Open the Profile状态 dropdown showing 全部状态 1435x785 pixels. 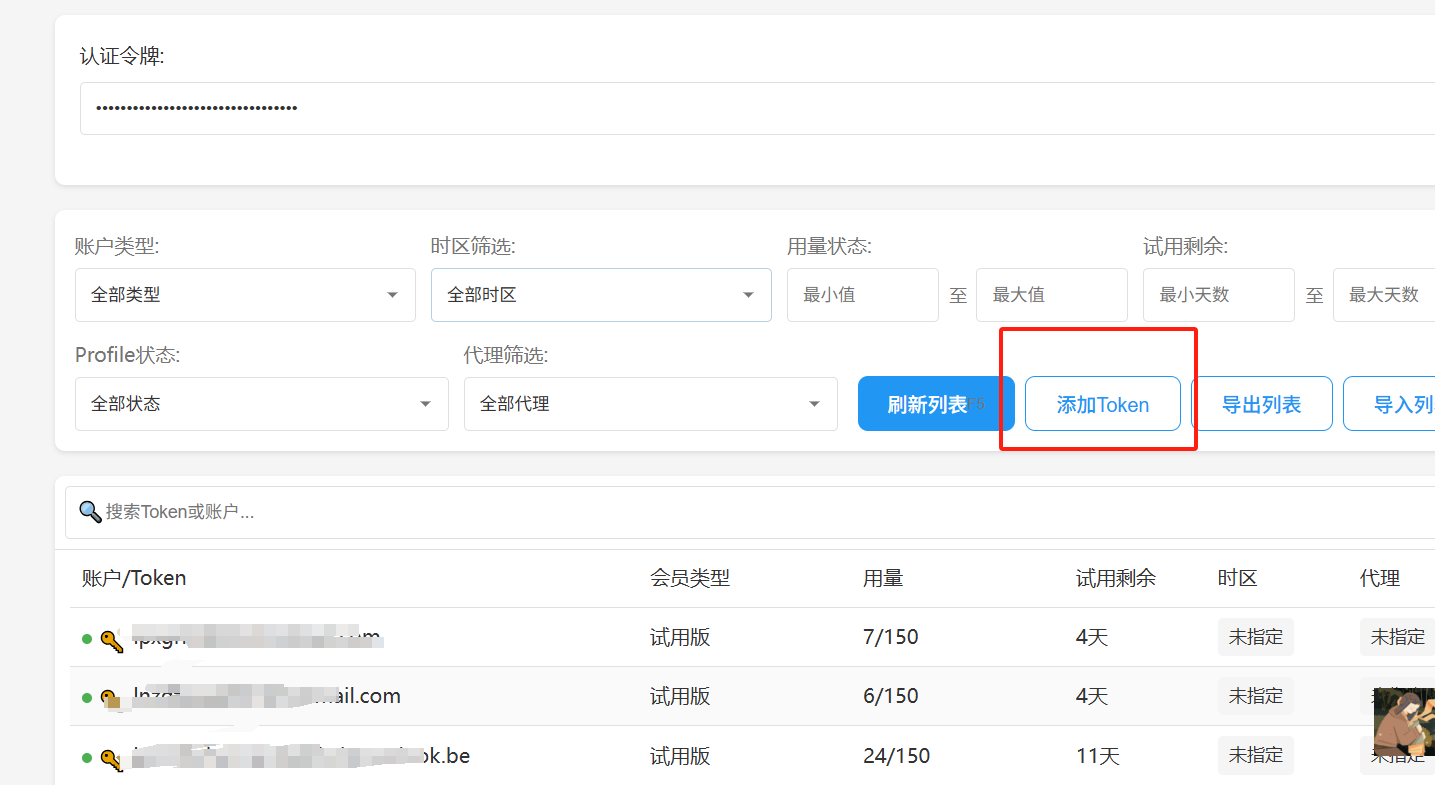[261, 404]
